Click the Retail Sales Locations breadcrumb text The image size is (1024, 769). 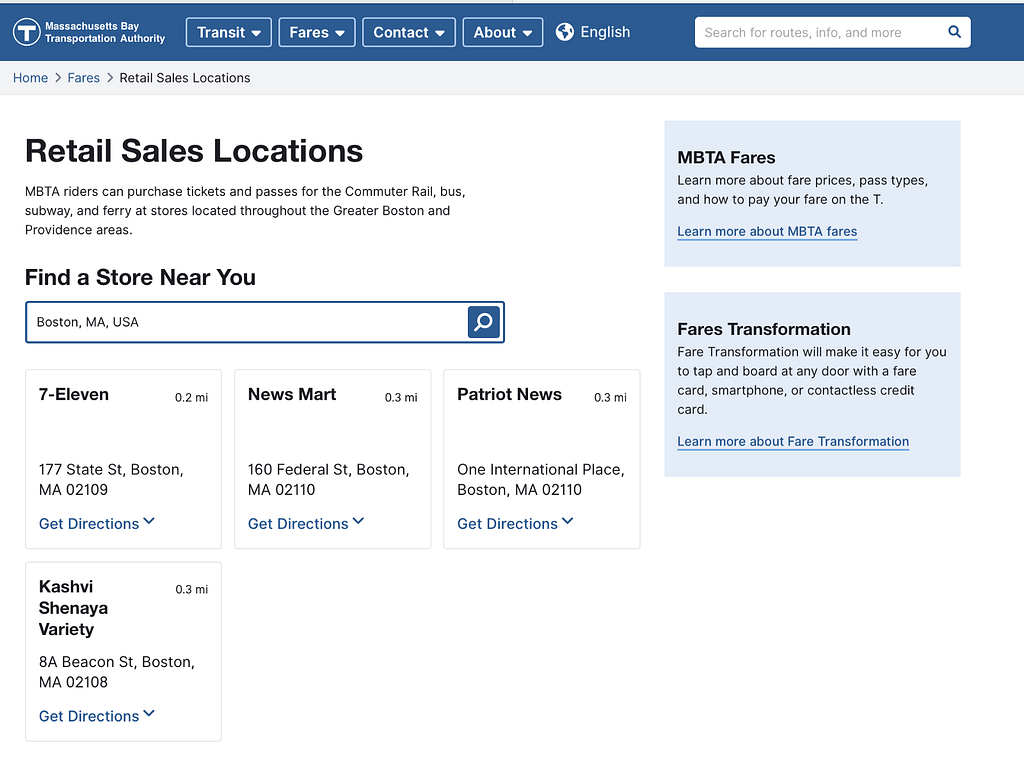[x=185, y=78]
